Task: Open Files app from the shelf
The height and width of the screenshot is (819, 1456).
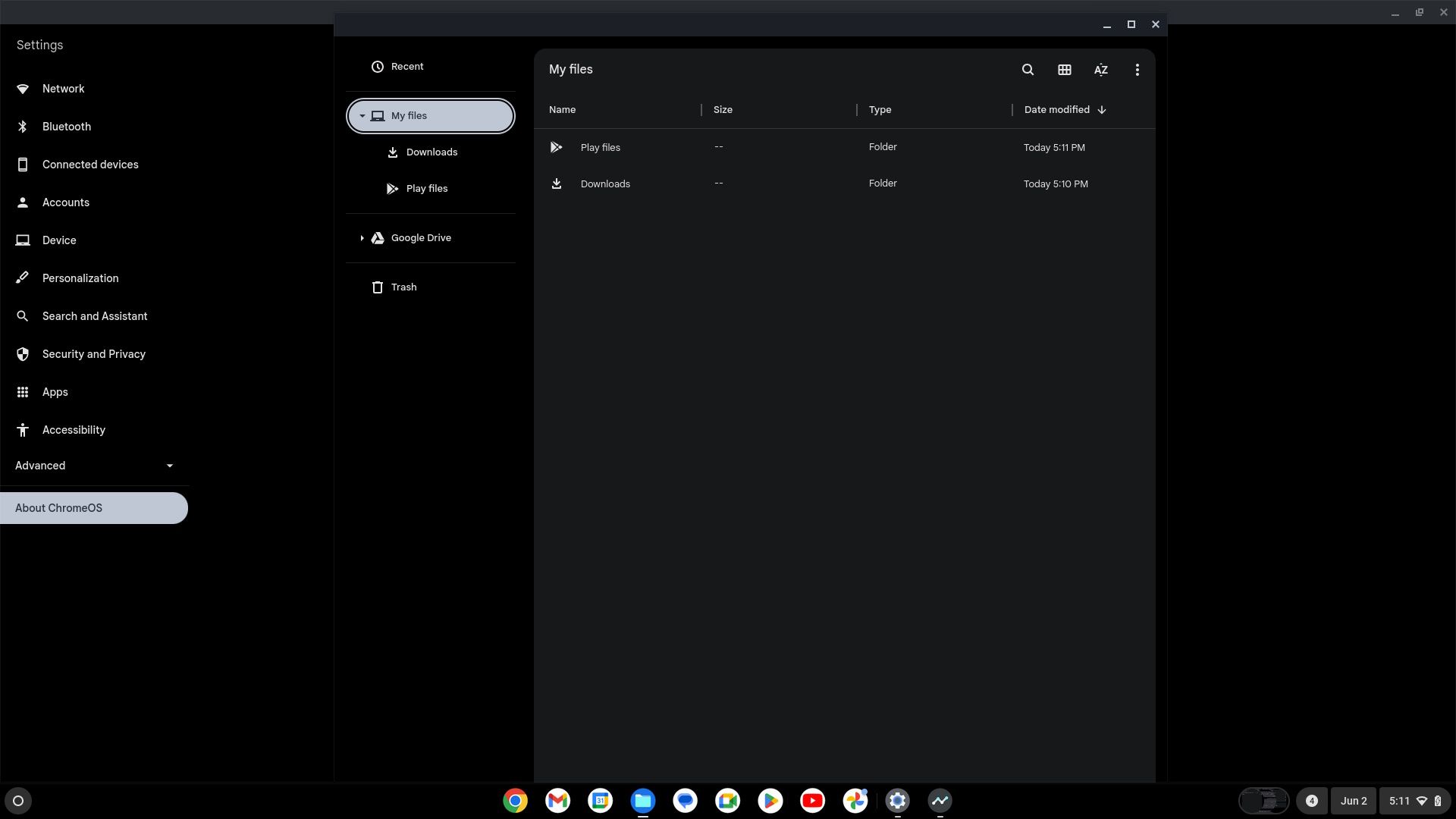Action: pyautogui.click(x=643, y=801)
